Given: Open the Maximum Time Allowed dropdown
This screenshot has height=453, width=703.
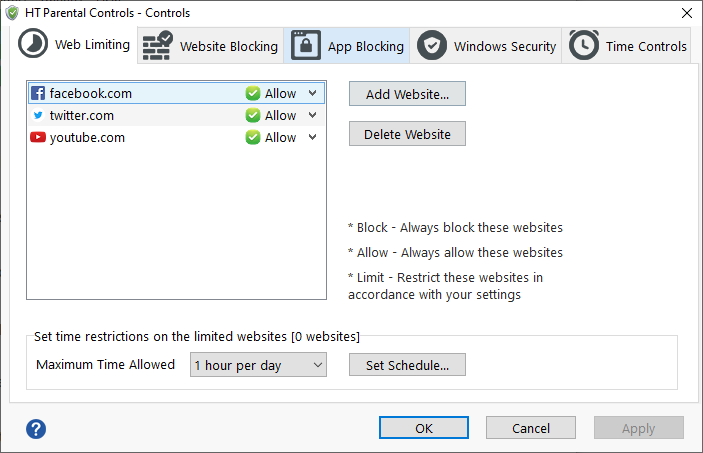Looking at the screenshot, I should click(x=258, y=365).
